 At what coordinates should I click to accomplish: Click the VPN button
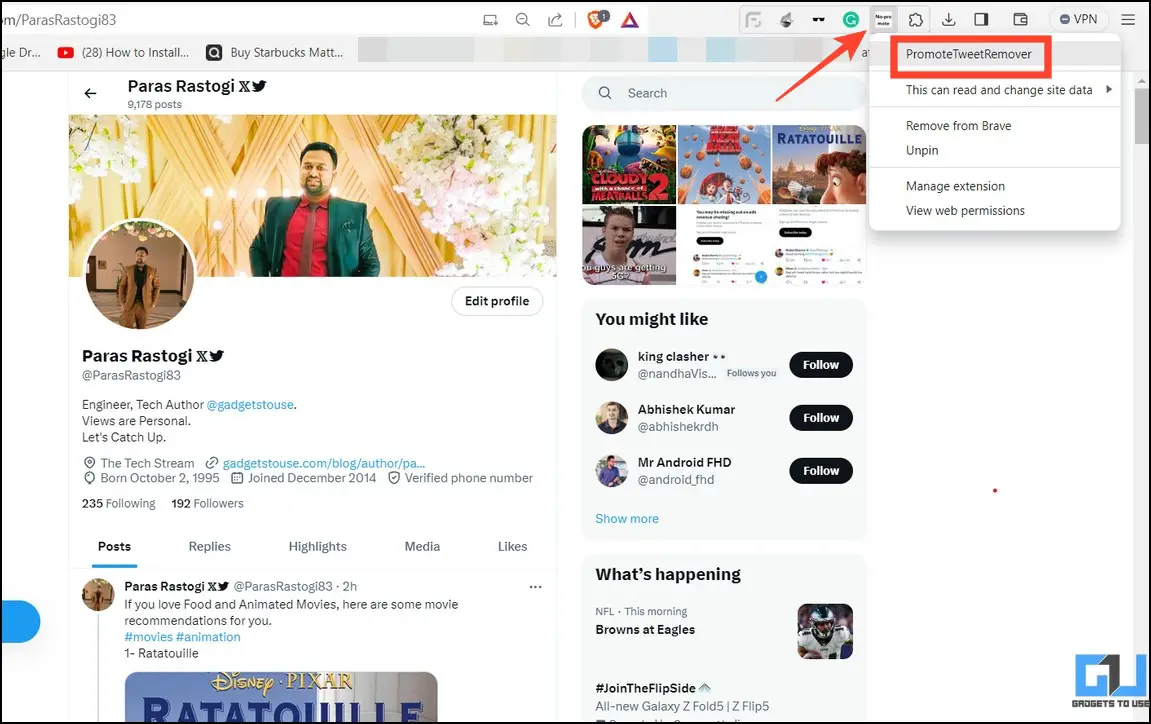pyautogui.click(x=1078, y=20)
